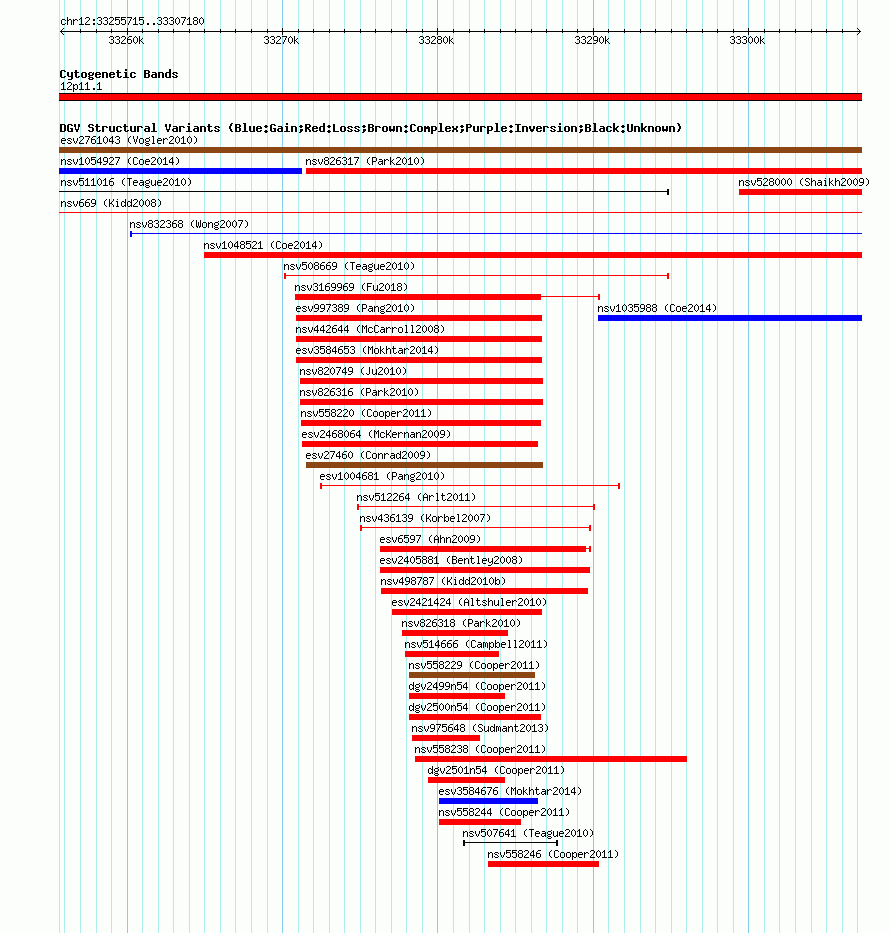The width and height of the screenshot is (890, 933).
Task: Click esv997389 (Pang2010) variant label
Action: coord(355,308)
